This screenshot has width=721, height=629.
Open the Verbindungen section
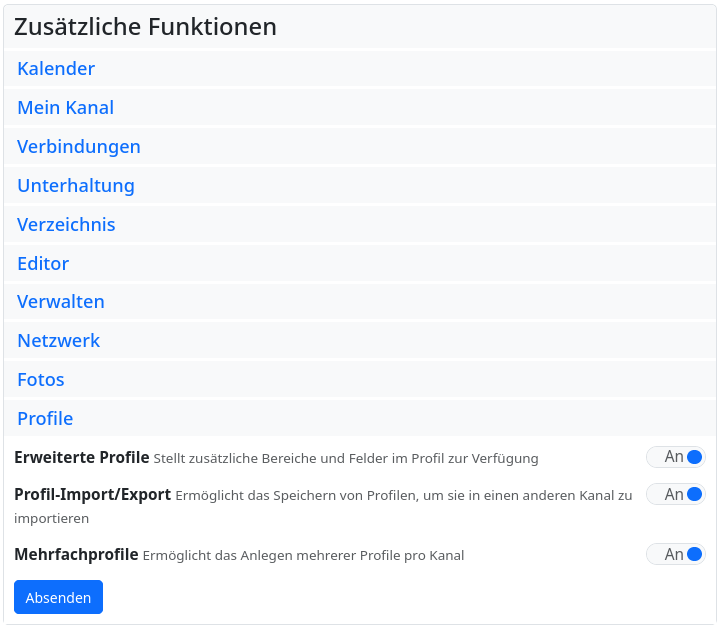coord(79,147)
